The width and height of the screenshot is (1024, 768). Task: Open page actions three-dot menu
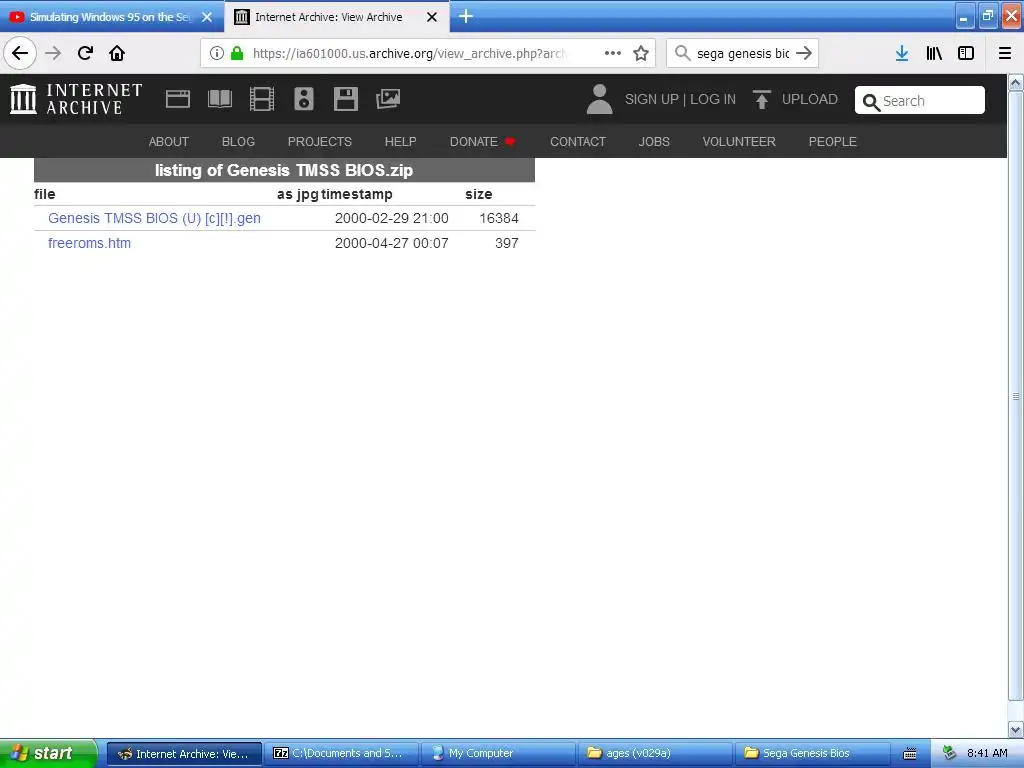point(613,53)
